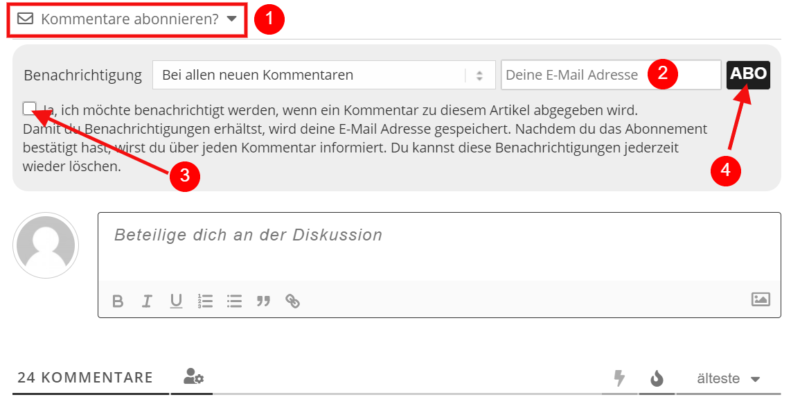Expand the Kommentare abonnieren dropdown

point(127,19)
